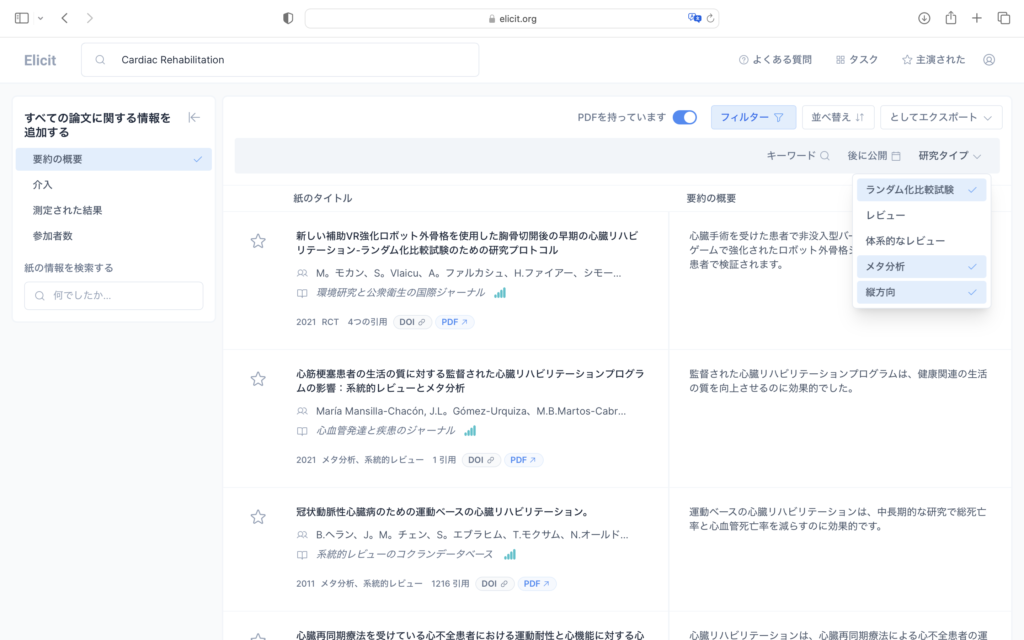
Task: Open the タスク menu item
Action: pos(856,59)
